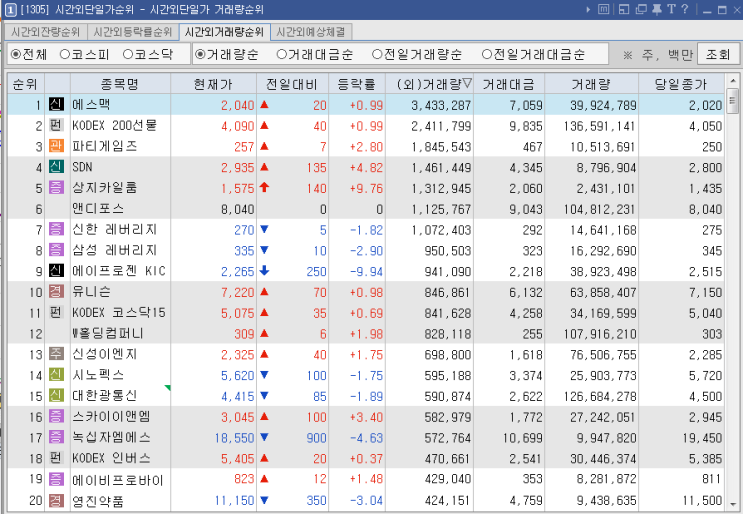743x514 pixels.
Task: Click the purple 증 badge next to 상지카일룸
Action: (56, 188)
